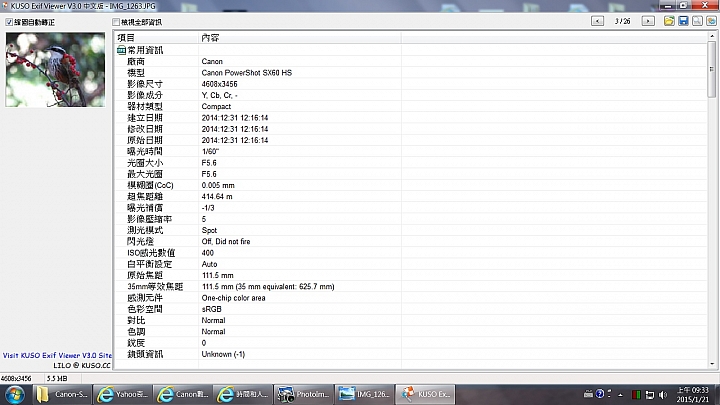Viewport: 720px width, 405px height.
Task: Click the vertical scrollbar thumb
Action: [712, 69]
